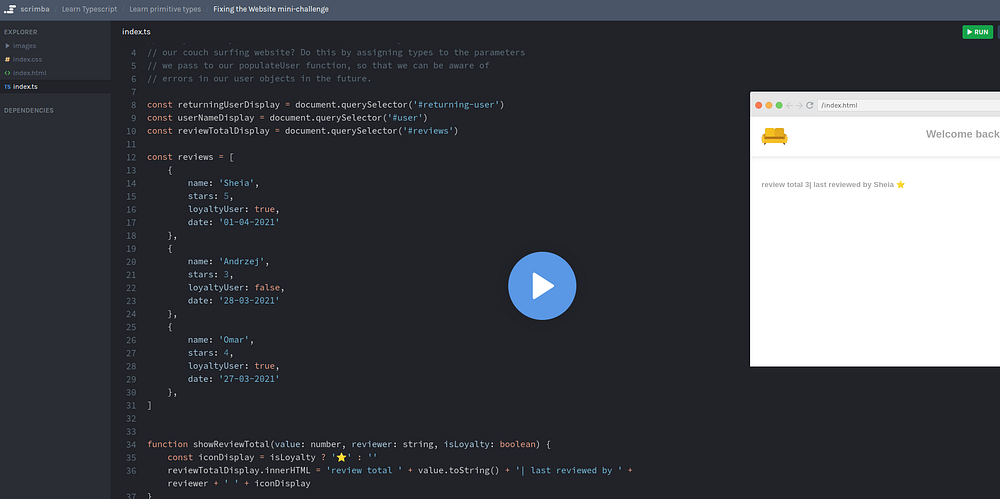Click the '#reviews' selector string
1000x499 pixels.
point(428,131)
